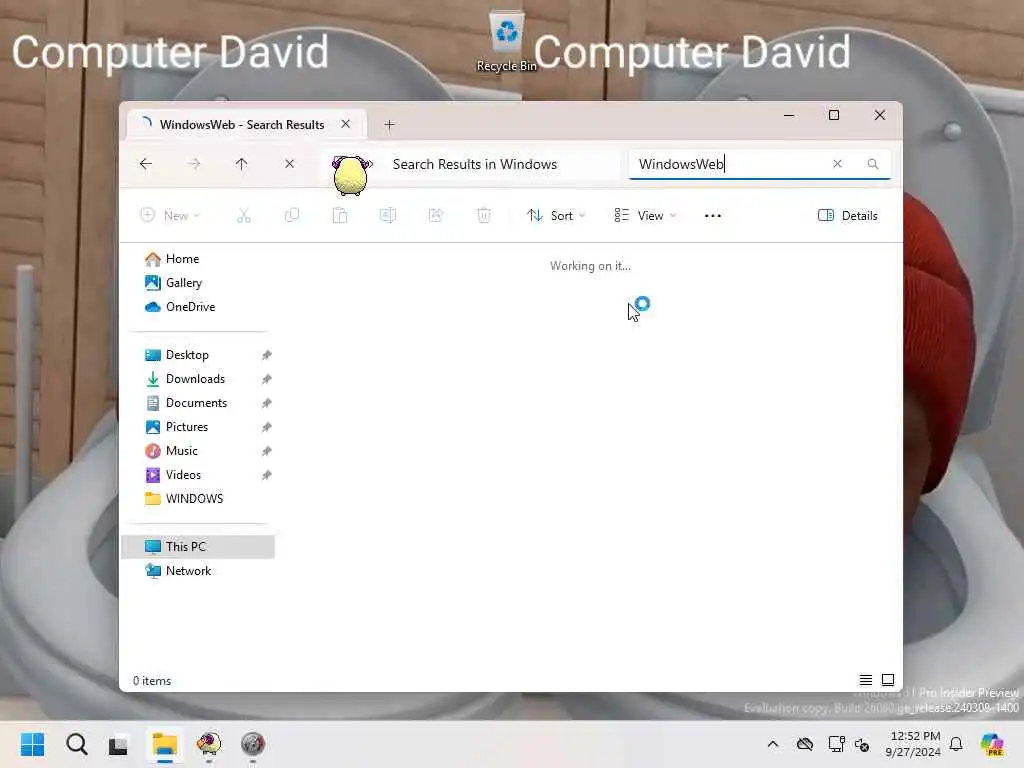Click the forward navigation arrow

tap(194, 164)
